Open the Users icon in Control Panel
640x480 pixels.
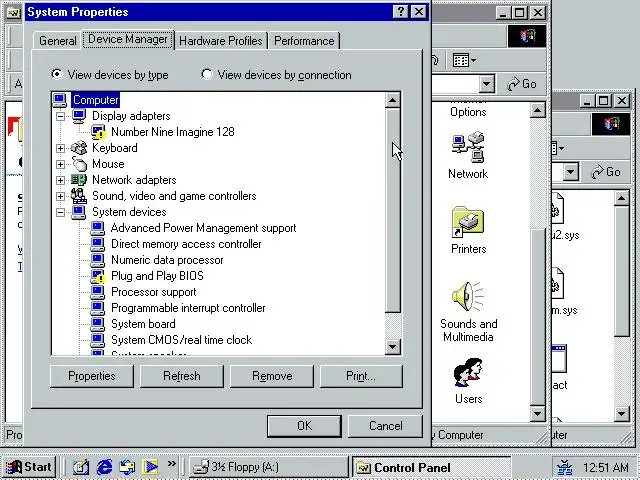(x=468, y=372)
